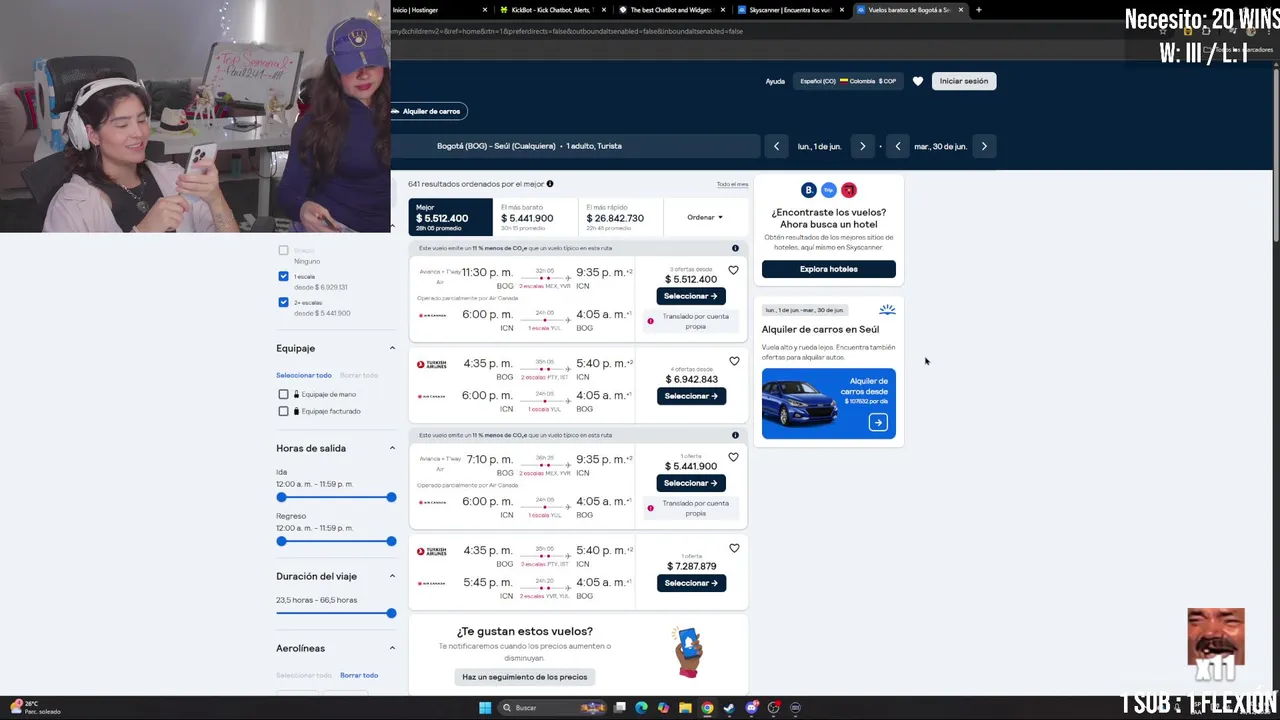Screen dimensions: 1280x720
Task: Open a new browser tab
Action: tap(979, 10)
